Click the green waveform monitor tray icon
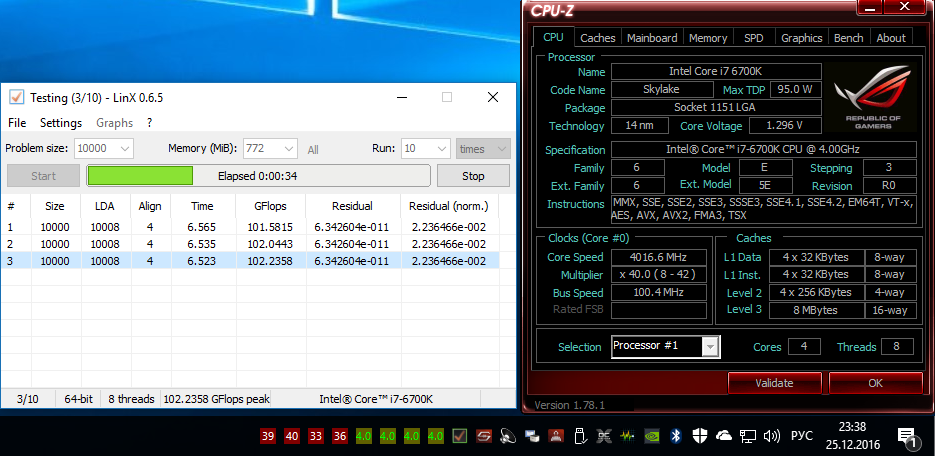Image resolution: width=935 pixels, height=456 pixels. (627, 436)
